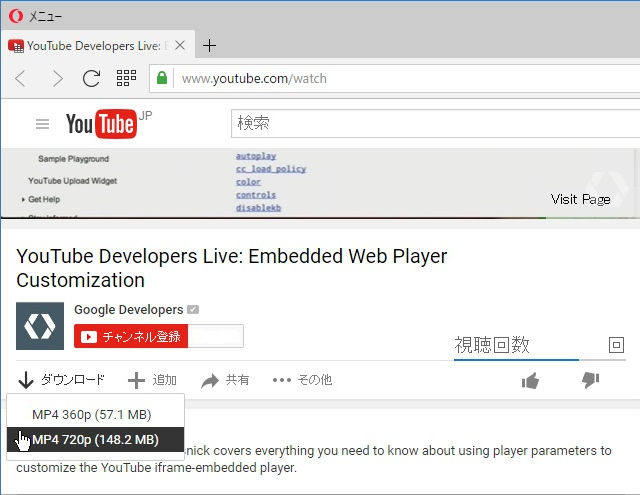Open Speed Dial grid icon

(x=127, y=78)
